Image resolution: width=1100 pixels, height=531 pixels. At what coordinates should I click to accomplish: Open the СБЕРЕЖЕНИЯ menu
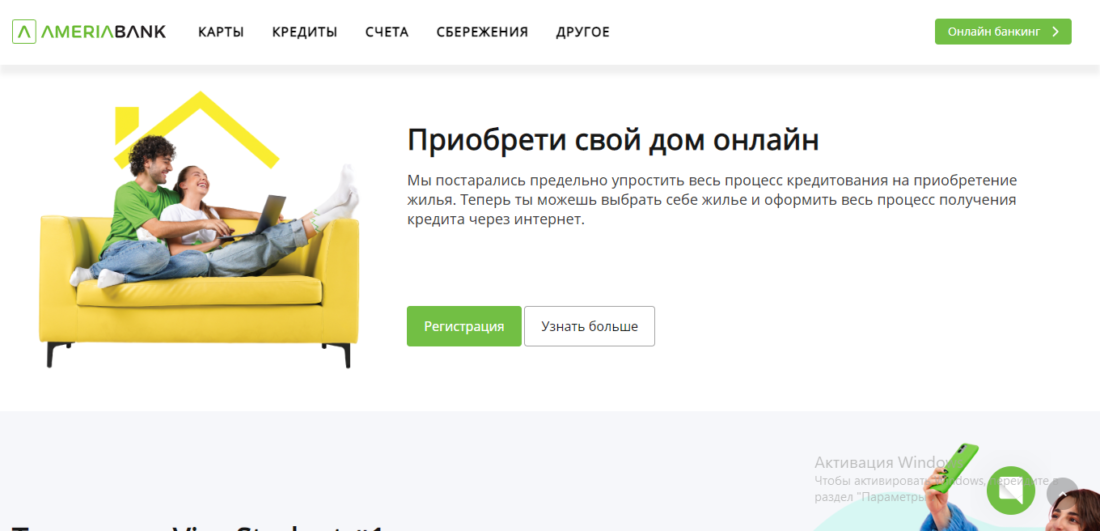click(x=482, y=32)
